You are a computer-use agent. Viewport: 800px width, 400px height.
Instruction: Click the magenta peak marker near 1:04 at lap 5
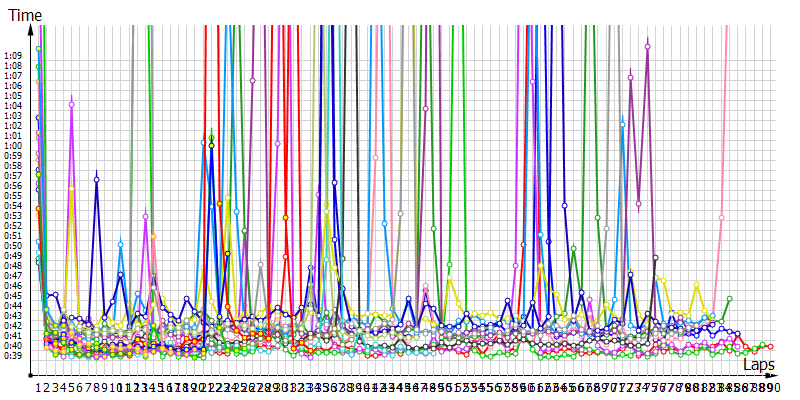click(x=72, y=104)
